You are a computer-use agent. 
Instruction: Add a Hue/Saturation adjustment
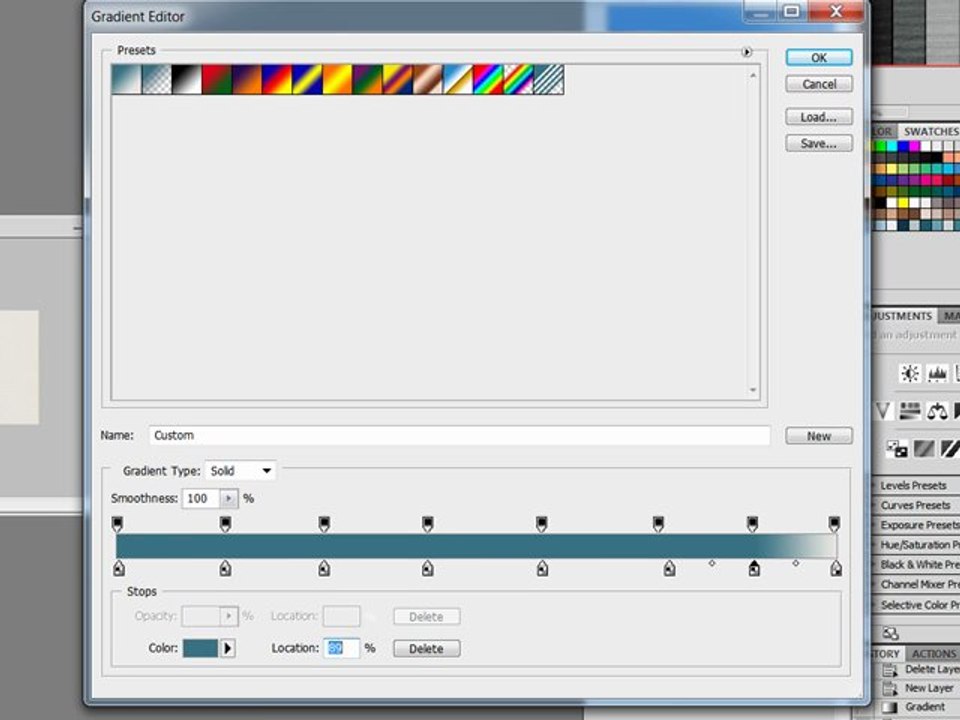[x=910, y=411]
